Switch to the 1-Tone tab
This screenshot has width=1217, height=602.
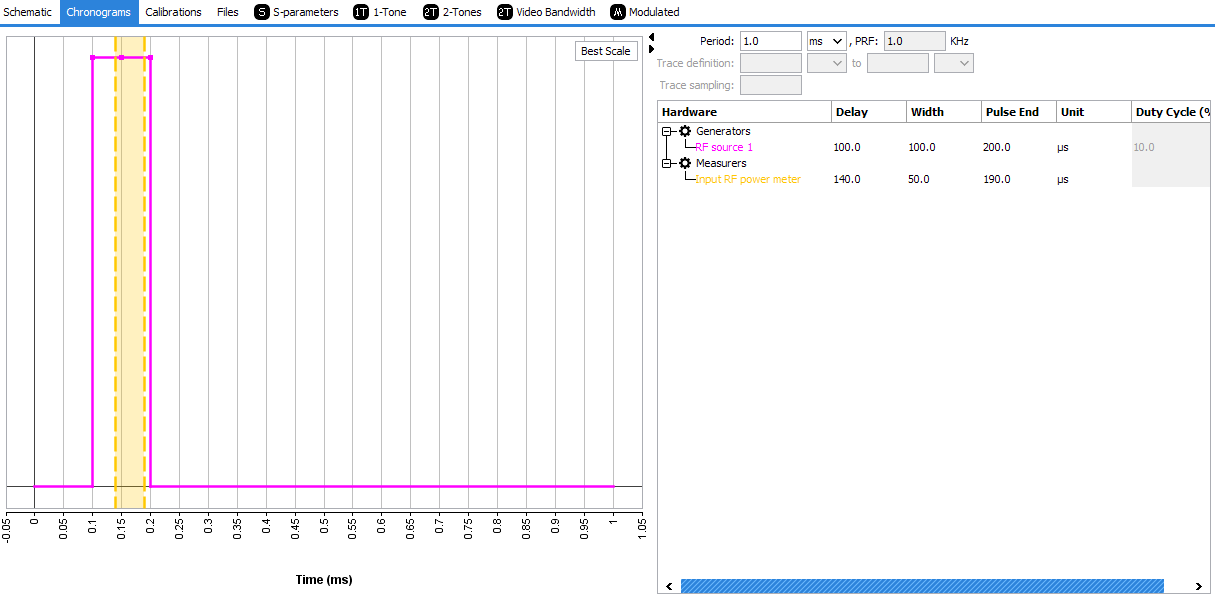pos(380,12)
